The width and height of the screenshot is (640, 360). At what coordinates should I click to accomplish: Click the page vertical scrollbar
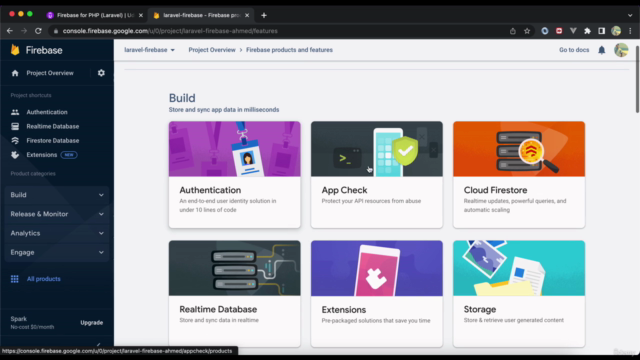click(x=637, y=78)
